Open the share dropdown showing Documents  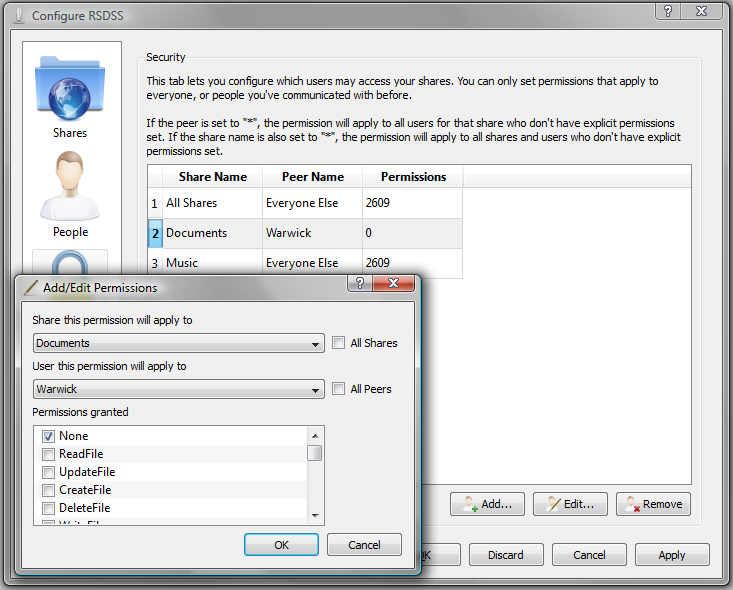[178, 343]
